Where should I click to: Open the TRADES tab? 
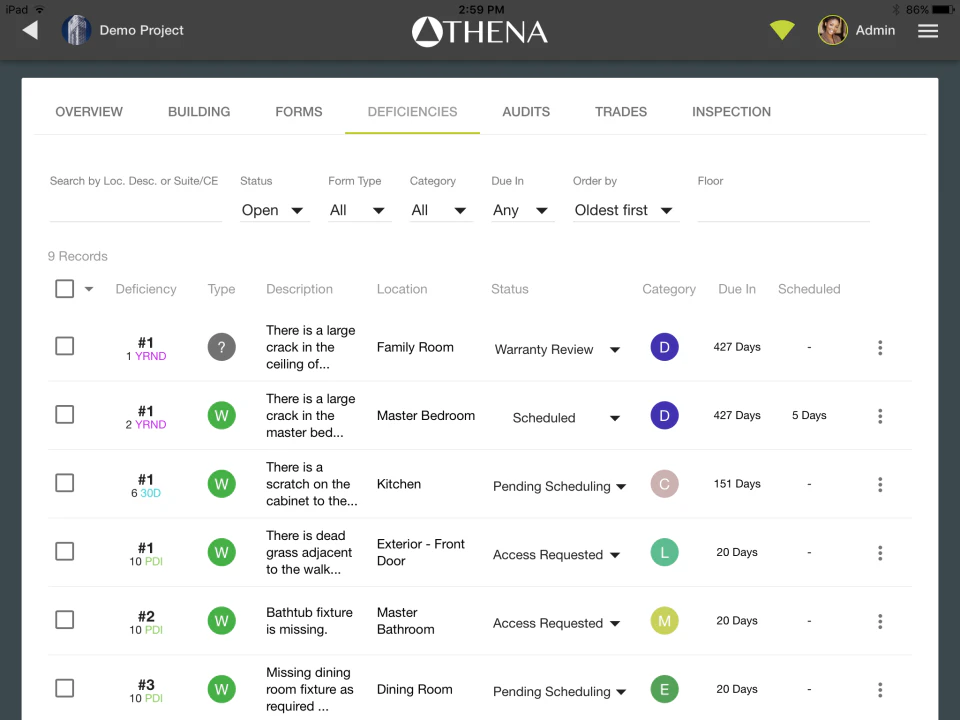coord(621,111)
